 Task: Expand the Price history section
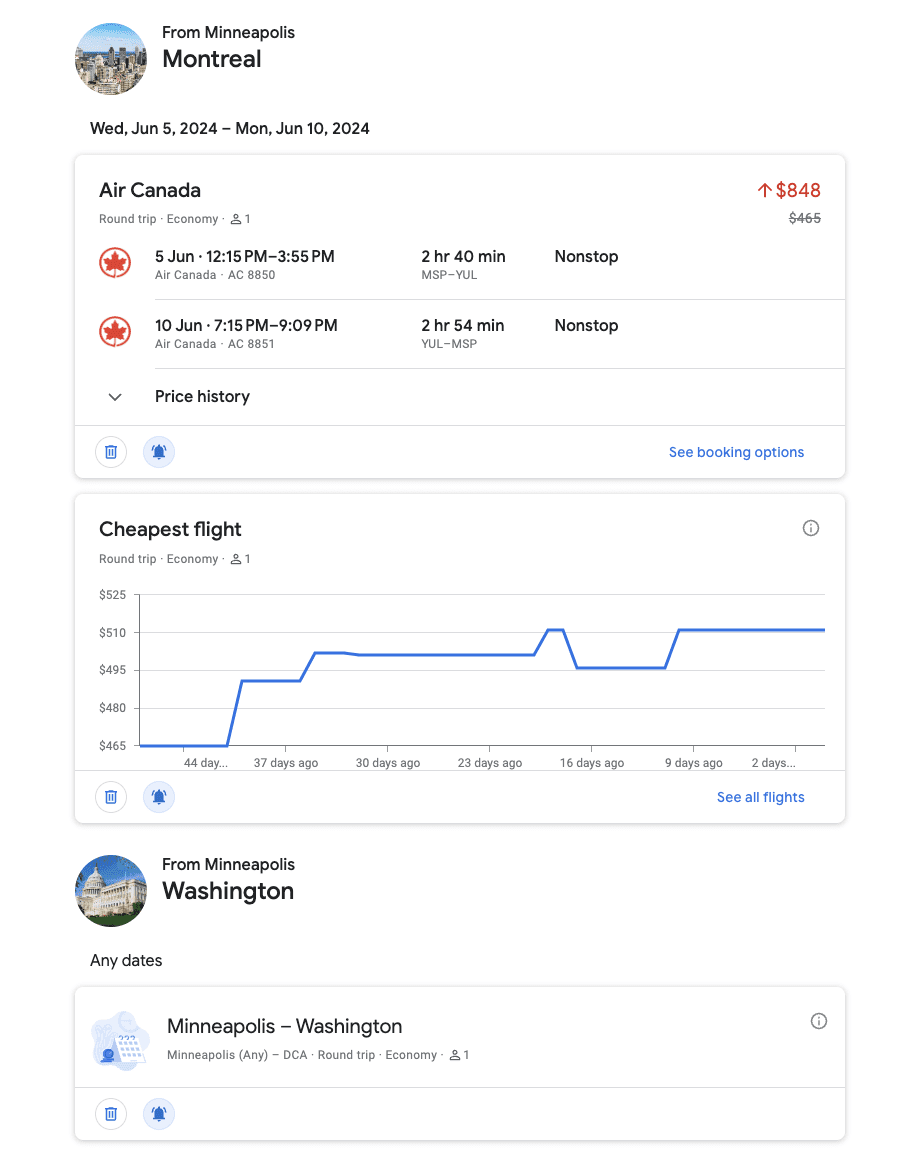tap(114, 397)
